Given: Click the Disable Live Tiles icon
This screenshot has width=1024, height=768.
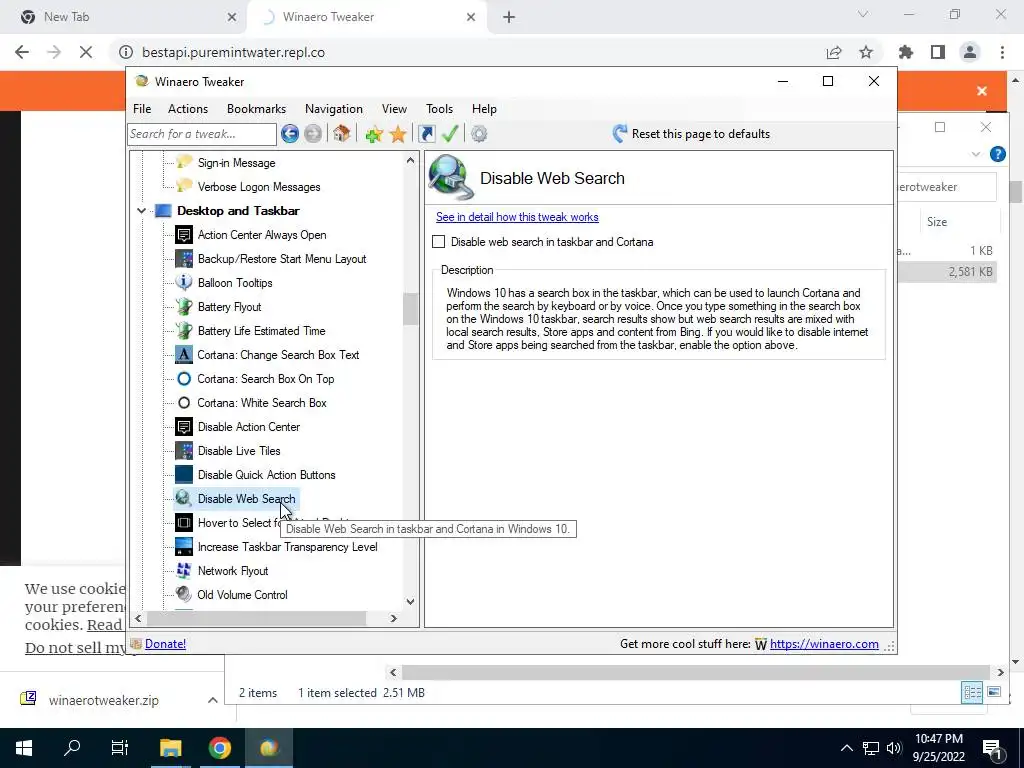Looking at the screenshot, I should (x=184, y=451).
